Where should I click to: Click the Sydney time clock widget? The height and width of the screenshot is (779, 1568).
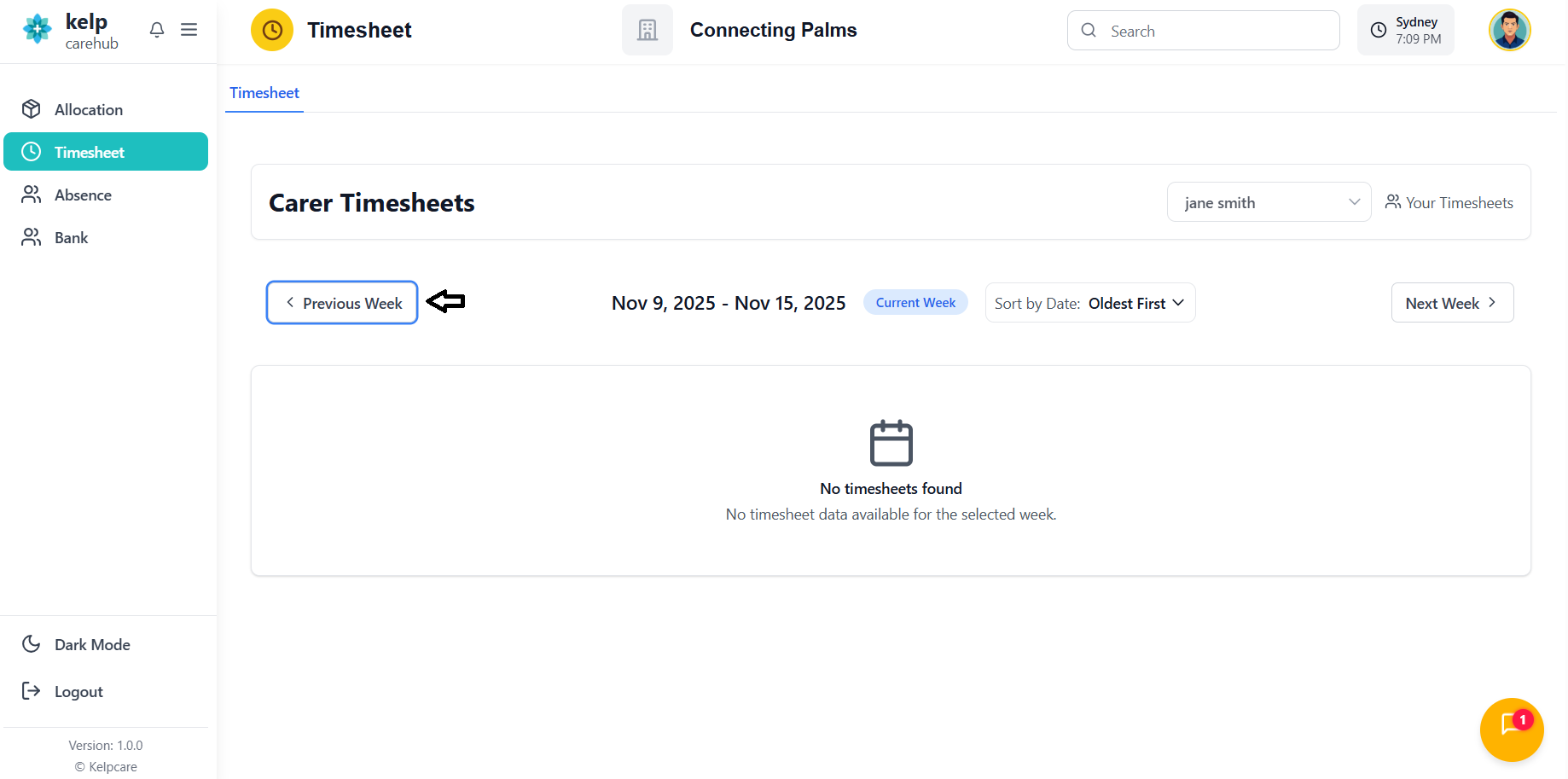point(1405,31)
